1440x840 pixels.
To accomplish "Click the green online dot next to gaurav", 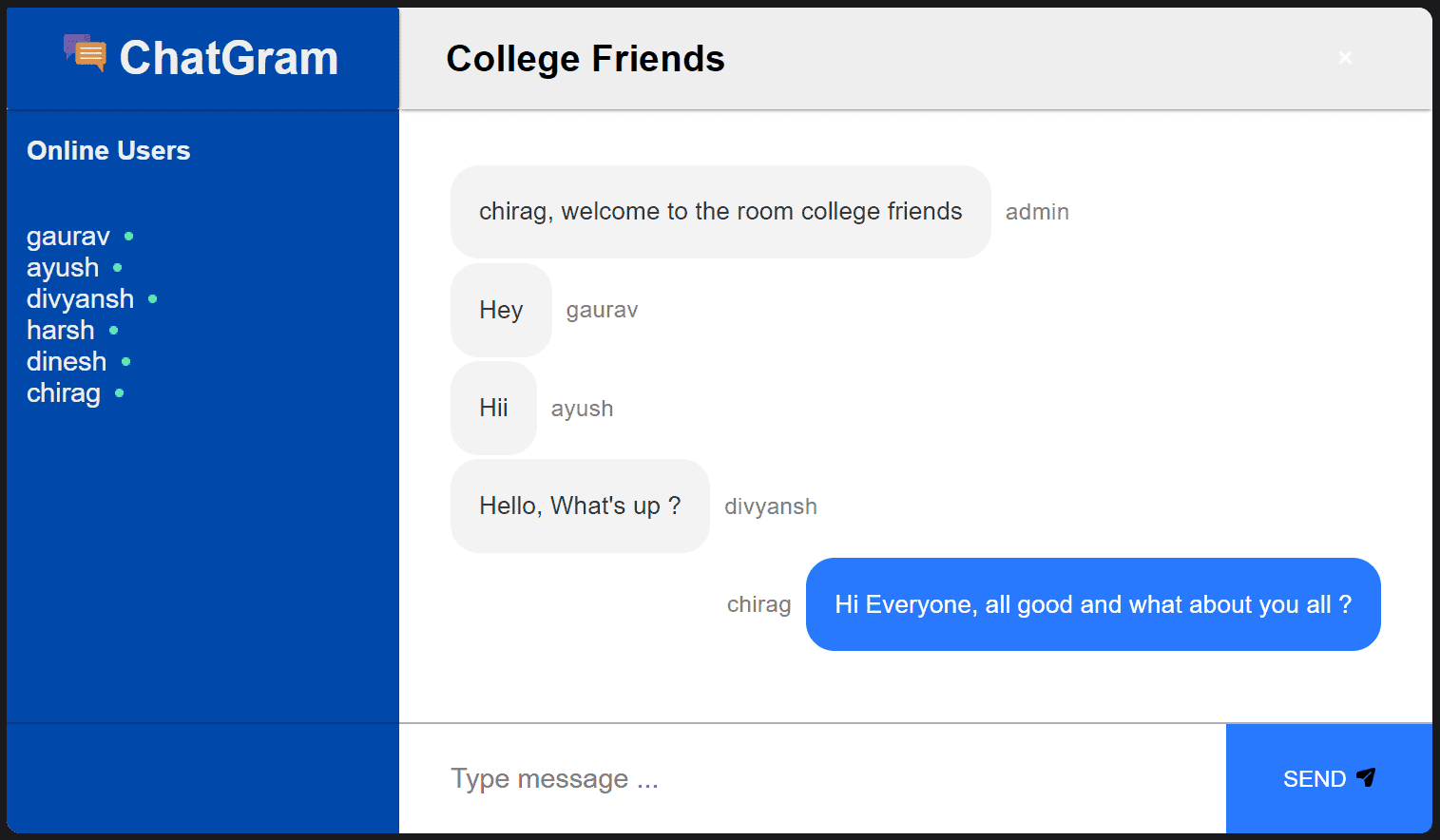I will pyautogui.click(x=127, y=236).
